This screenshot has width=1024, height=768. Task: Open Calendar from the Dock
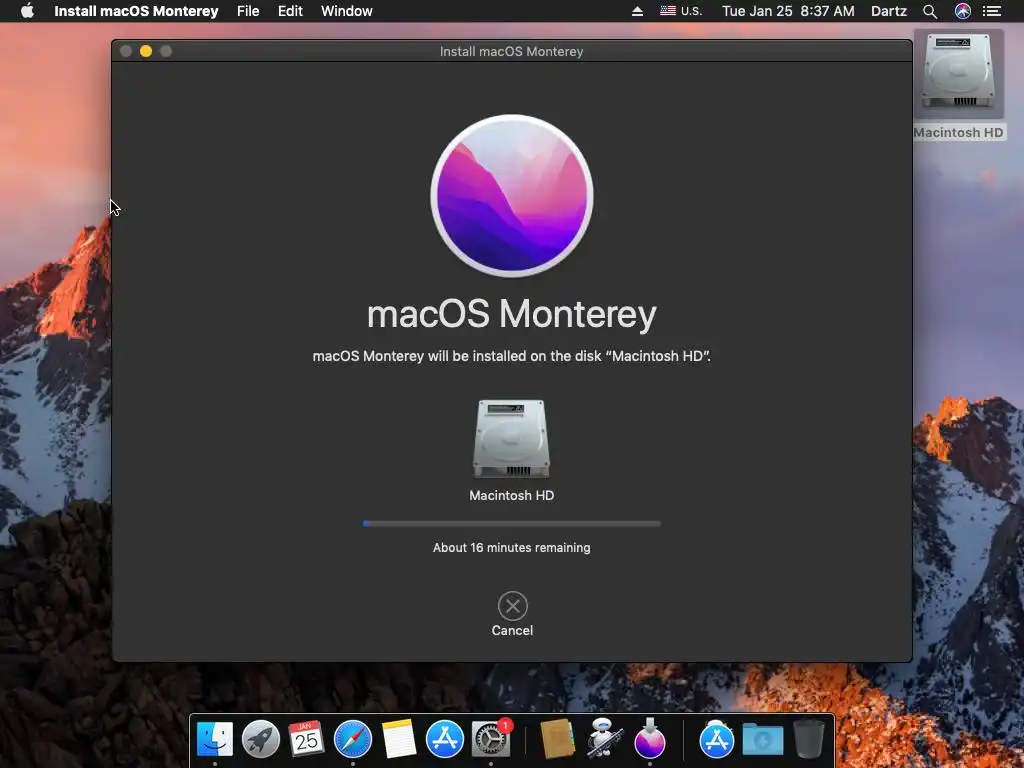[306, 739]
